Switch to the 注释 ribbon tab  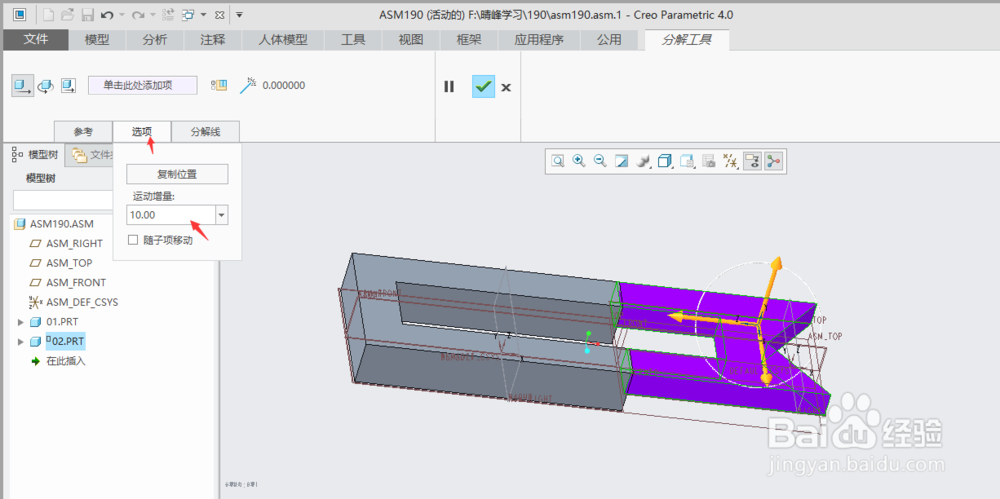212,40
